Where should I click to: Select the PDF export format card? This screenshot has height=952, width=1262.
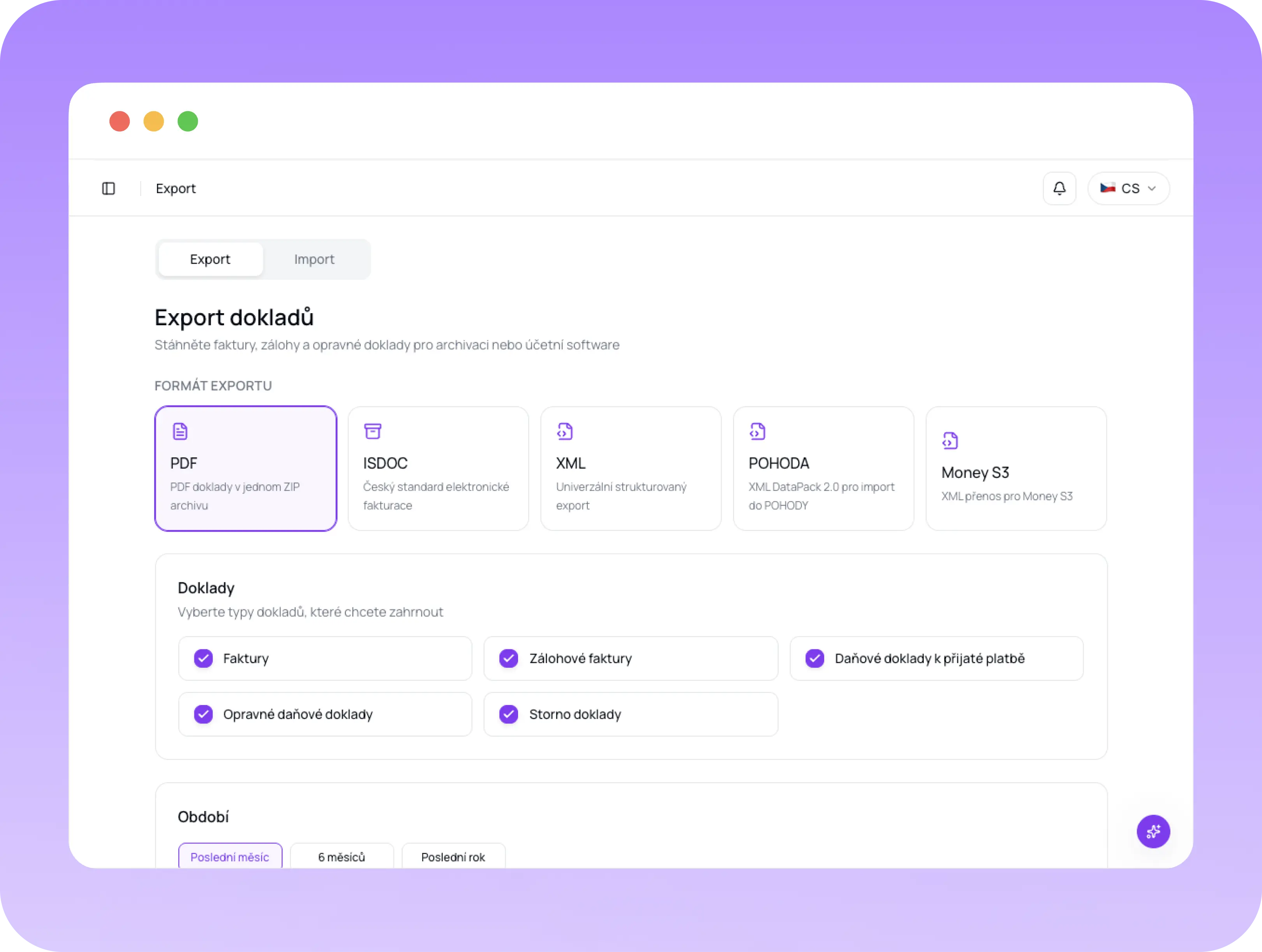click(246, 468)
